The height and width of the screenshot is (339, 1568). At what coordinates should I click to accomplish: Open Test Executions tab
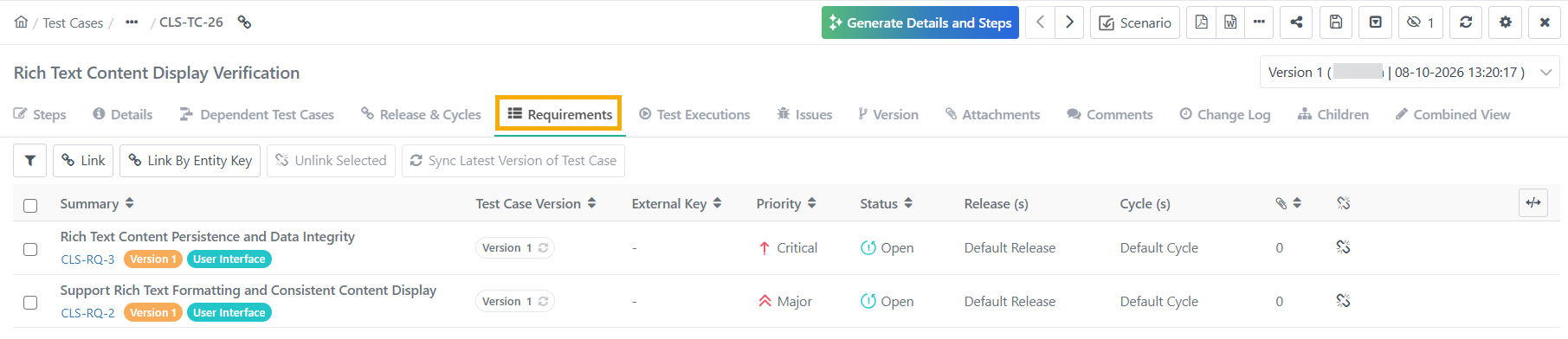tap(694, 114)
